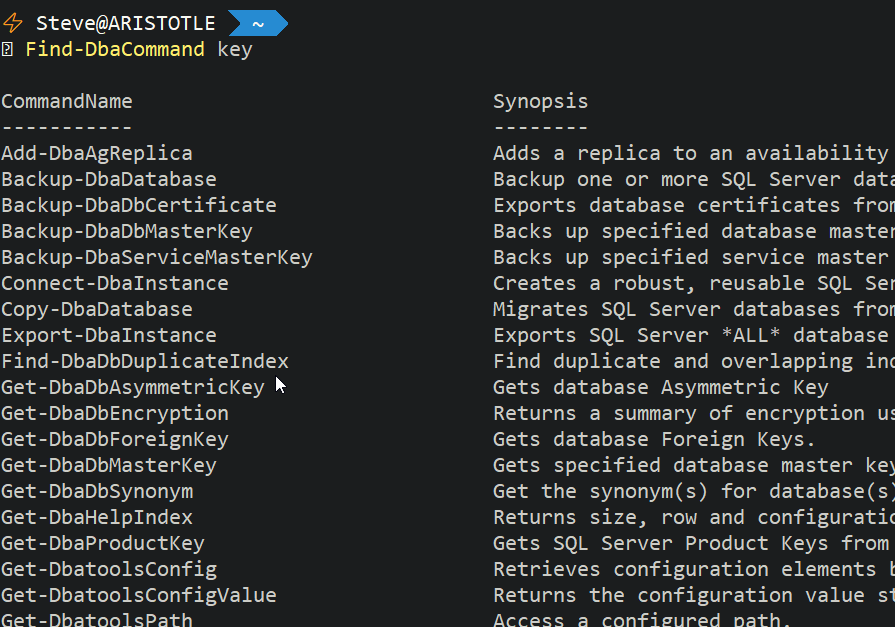895x627 pixels.
Task: Click the 'Gets database Foreign Keys.' synopsis
Action: pos(655,439)
